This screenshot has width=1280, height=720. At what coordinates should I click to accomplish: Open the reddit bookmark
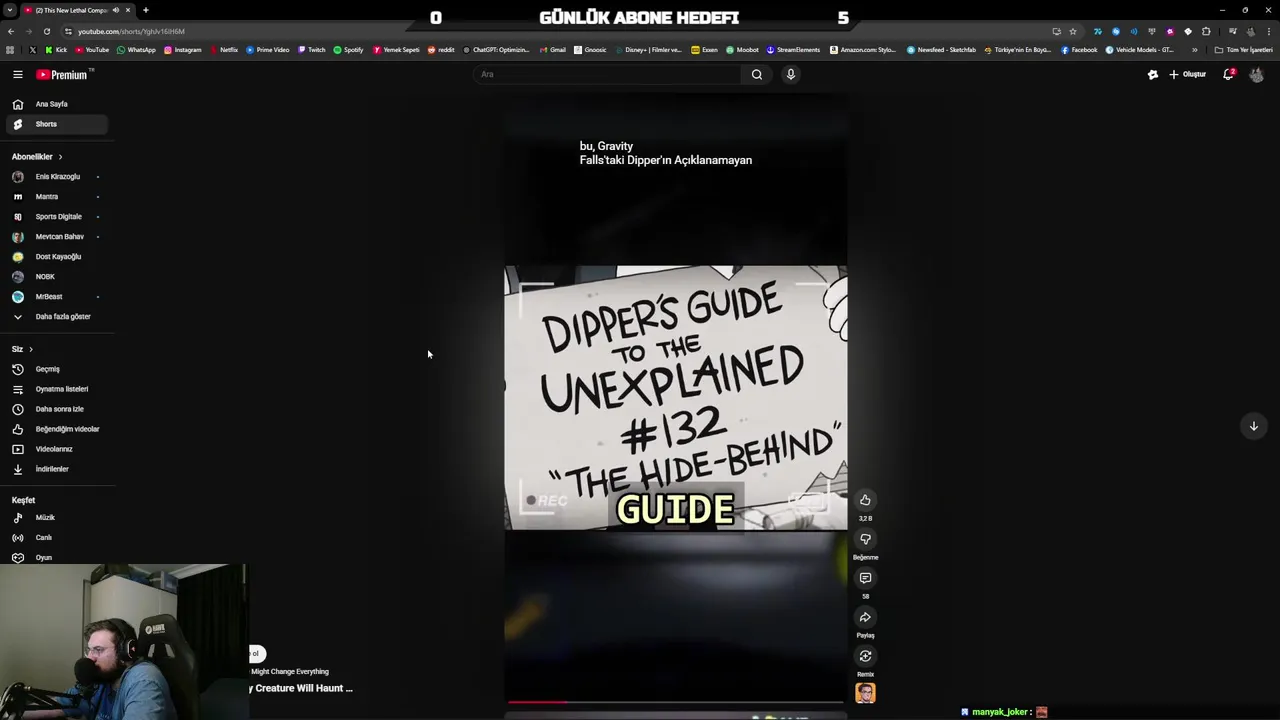point(440,50)
